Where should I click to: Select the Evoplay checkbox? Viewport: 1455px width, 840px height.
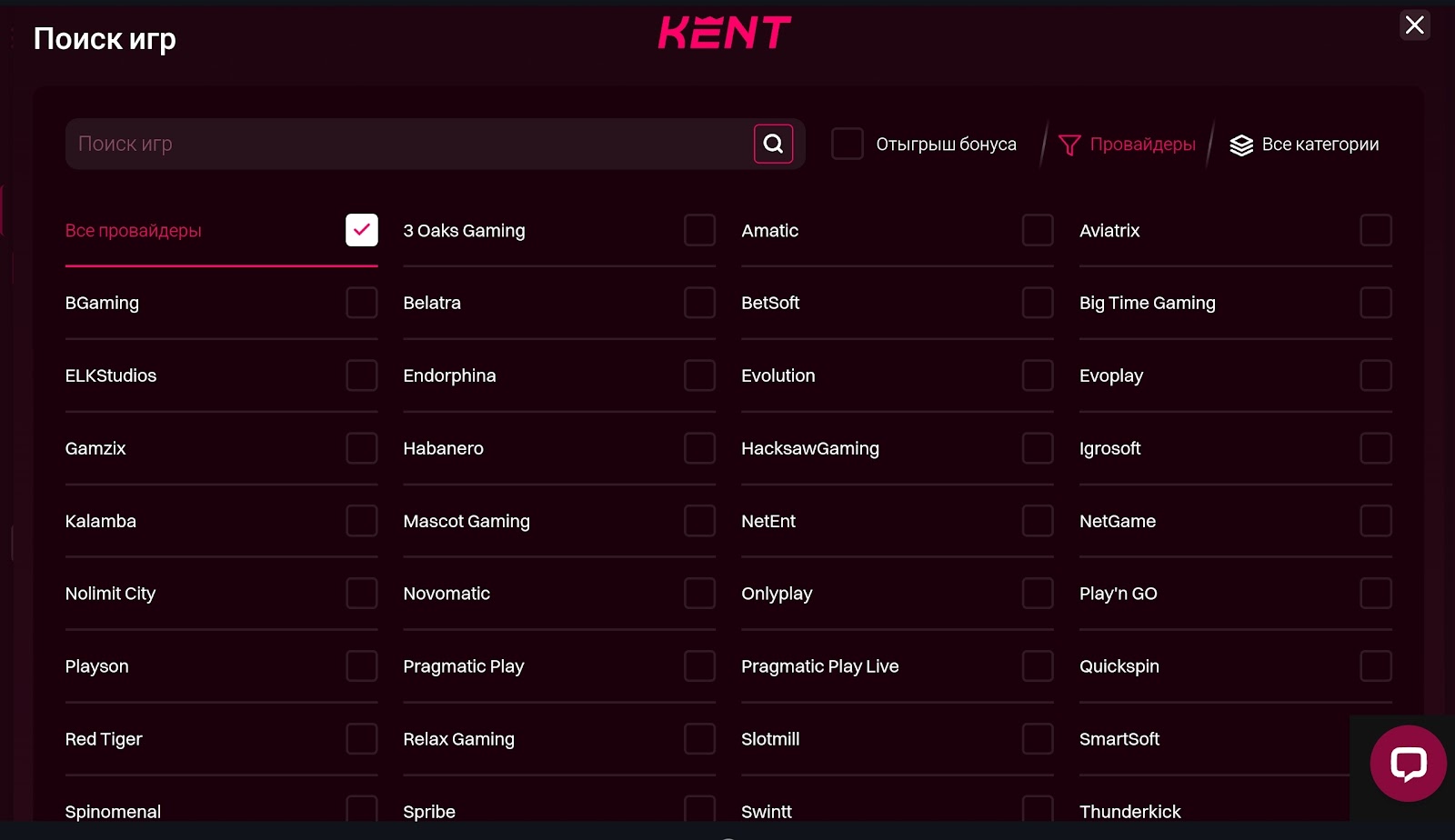[x=1376, y=375]
